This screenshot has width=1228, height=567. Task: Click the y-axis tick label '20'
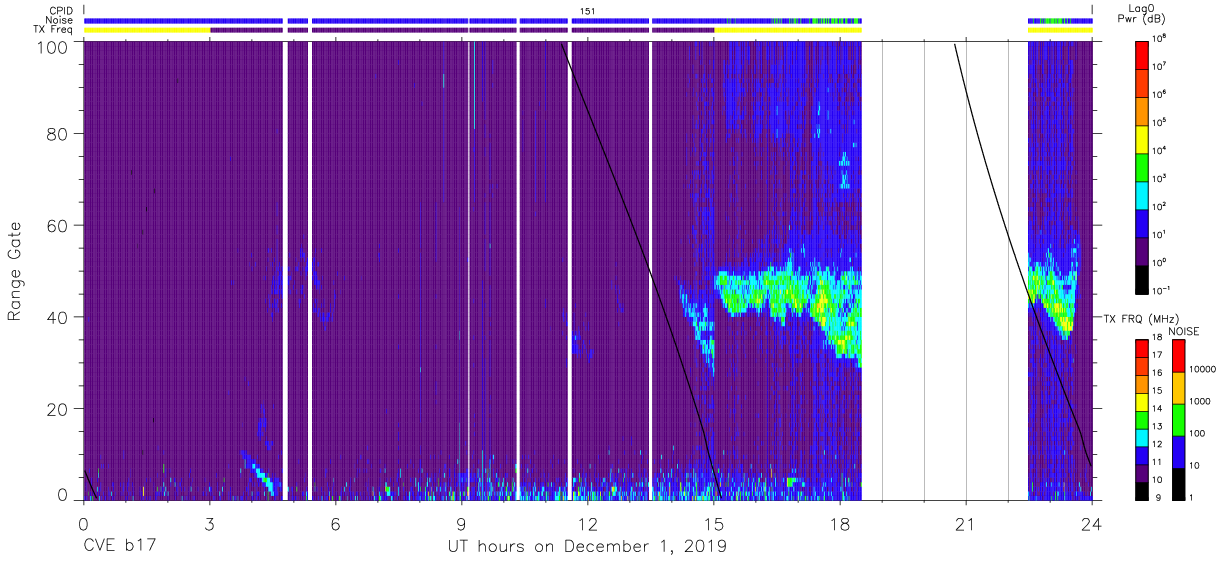tap(57, 409)
